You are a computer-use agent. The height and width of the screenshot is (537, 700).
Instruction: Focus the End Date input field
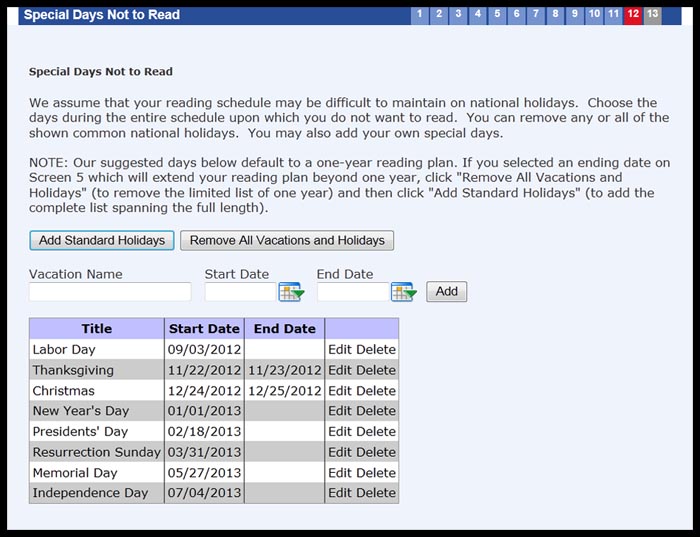(x=353, y=291)
